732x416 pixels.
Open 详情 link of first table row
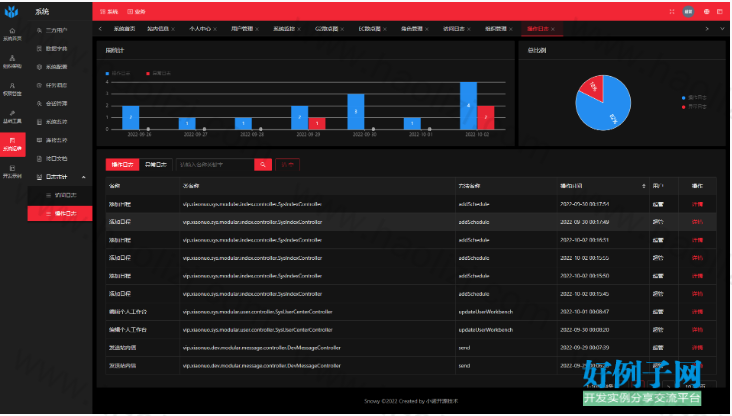point(697,204)
